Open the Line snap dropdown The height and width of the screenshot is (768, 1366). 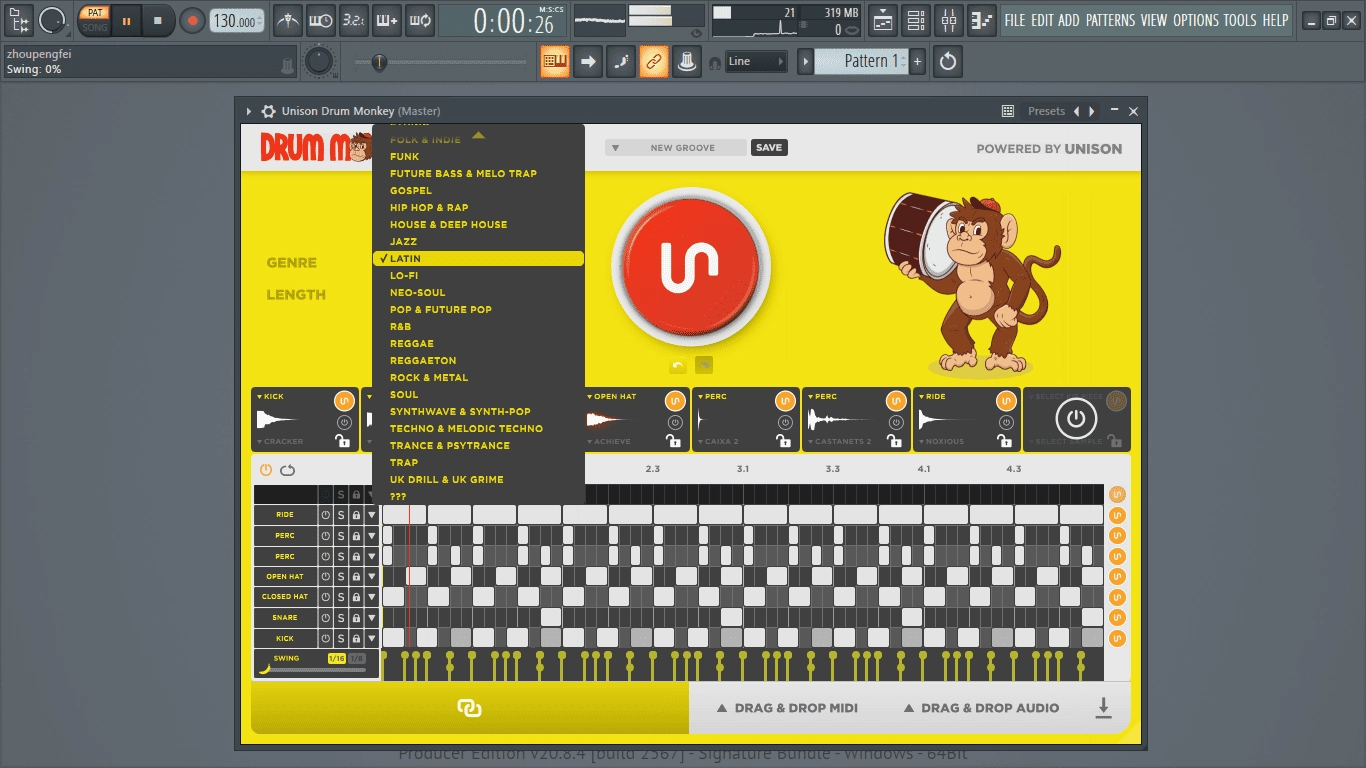tap(756, 61)
